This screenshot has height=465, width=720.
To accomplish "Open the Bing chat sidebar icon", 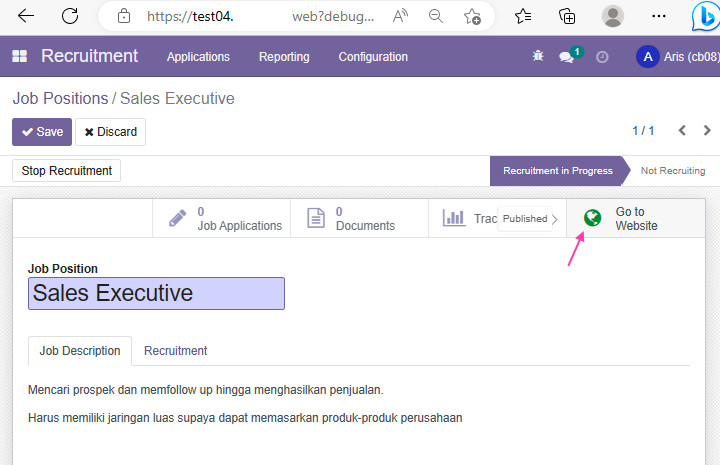I will coord(706,17).
